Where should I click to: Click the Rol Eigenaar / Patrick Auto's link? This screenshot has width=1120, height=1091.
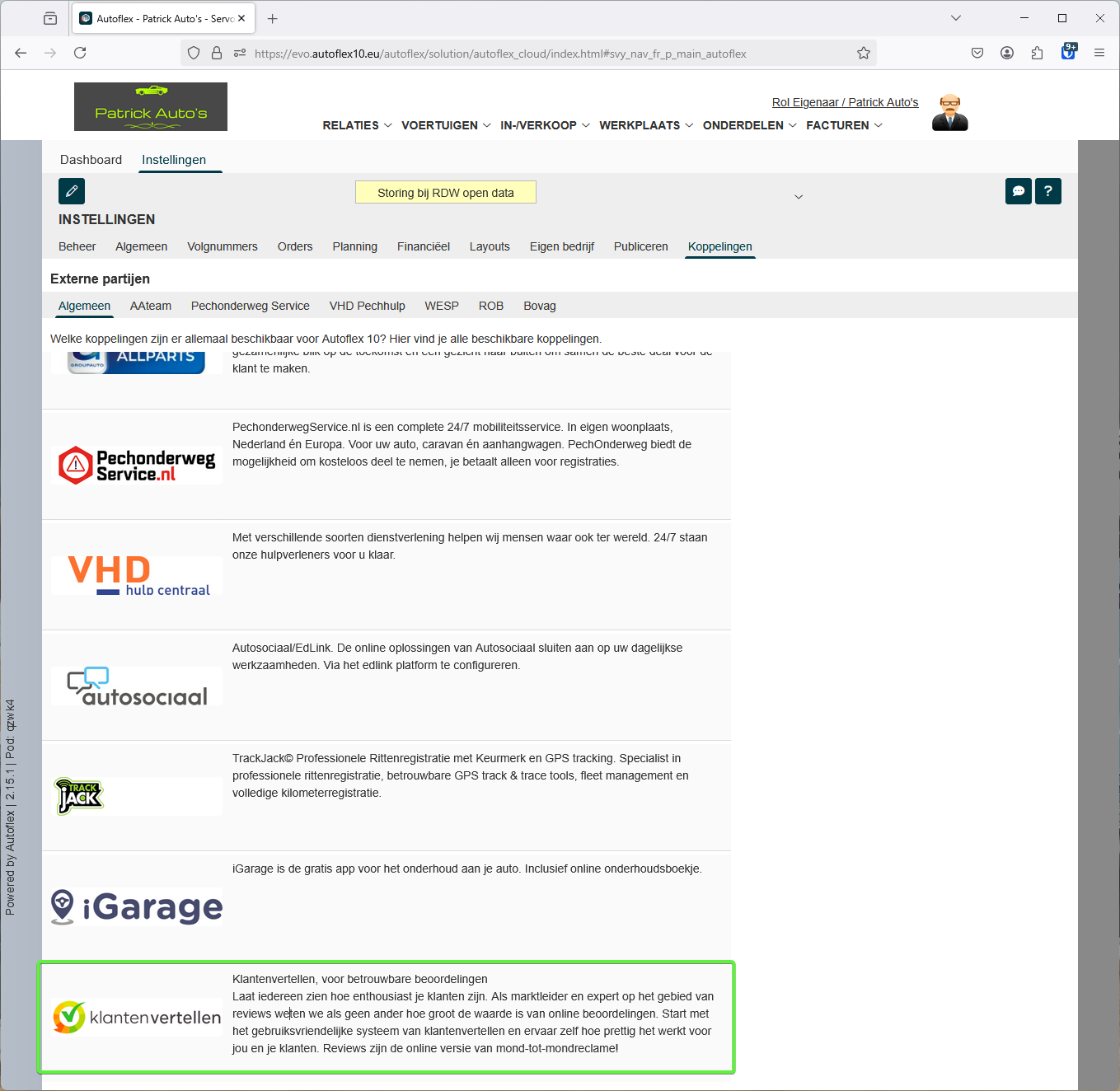point(845,102)
